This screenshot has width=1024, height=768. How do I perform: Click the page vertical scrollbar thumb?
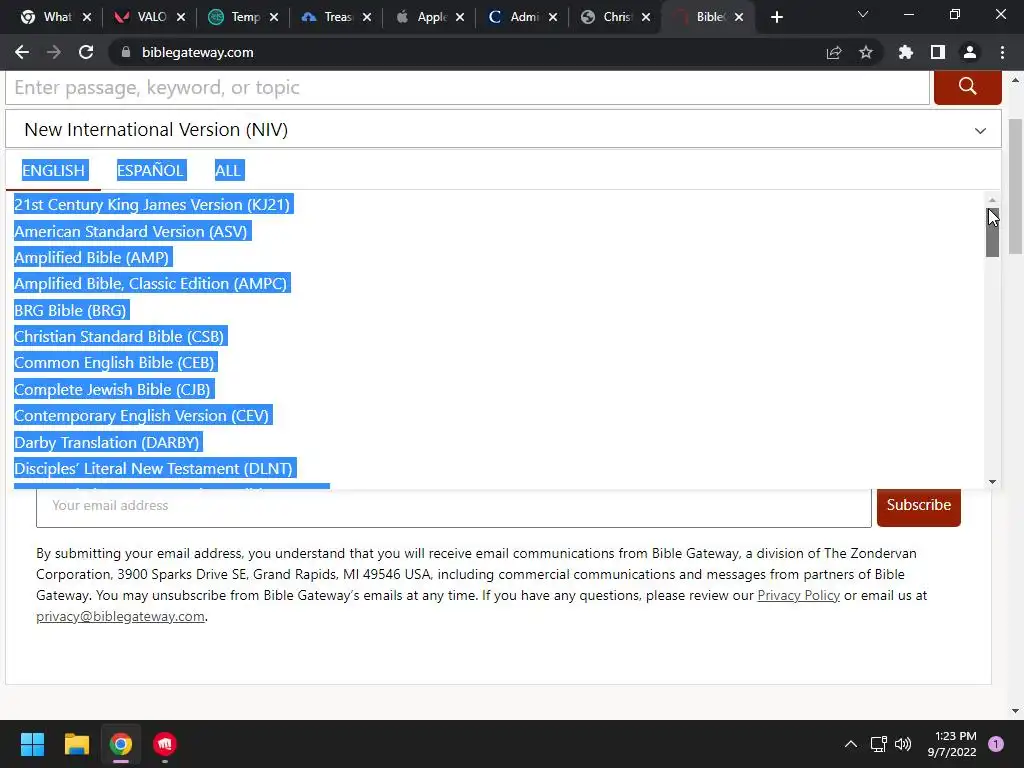pos(1016,186)
